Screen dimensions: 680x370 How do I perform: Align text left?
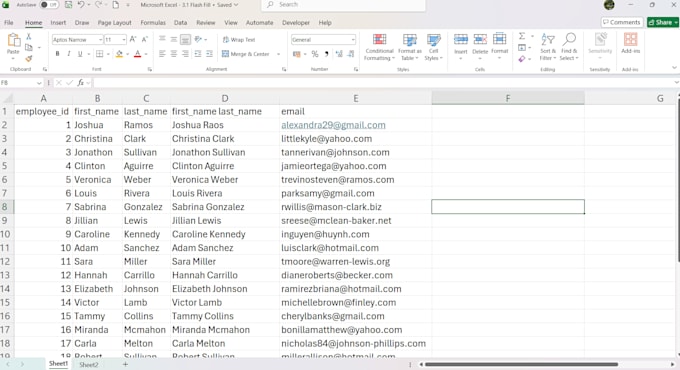[162, 54]
